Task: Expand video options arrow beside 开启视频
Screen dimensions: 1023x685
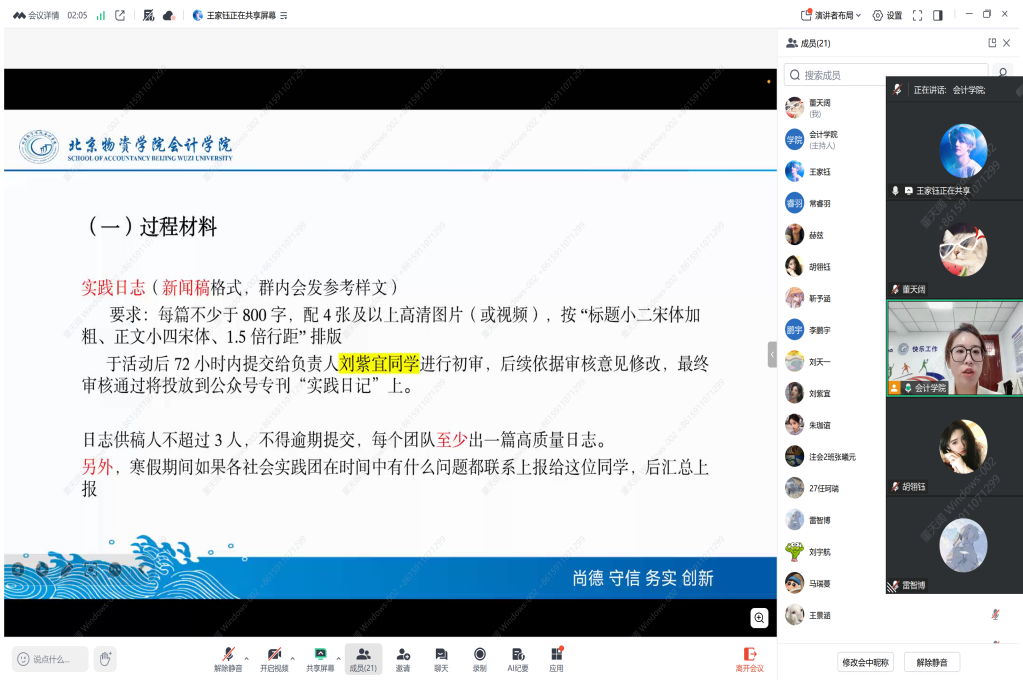Action: coord(293,658)
